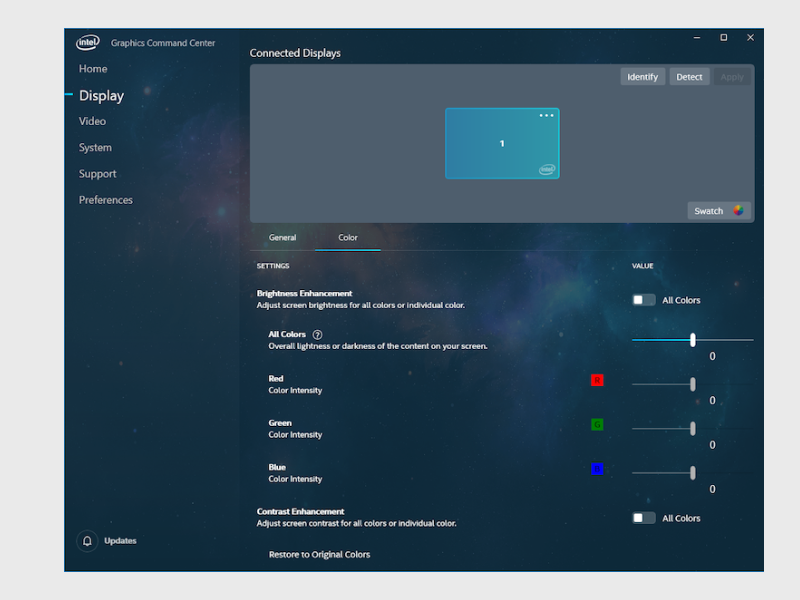Click the green G color indicator

597,424
